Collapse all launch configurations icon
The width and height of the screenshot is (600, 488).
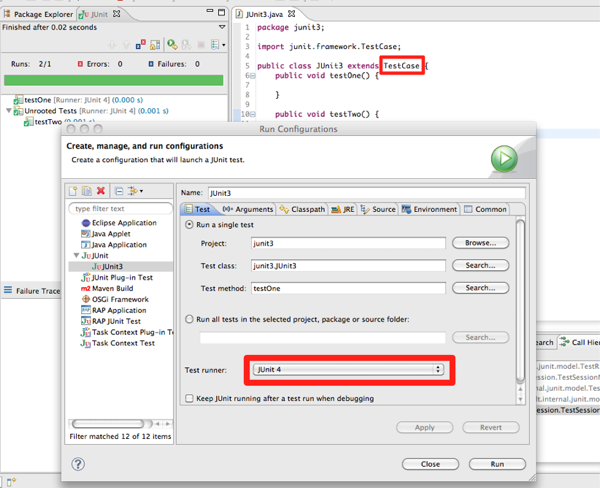pyautogui.click(x=119, y=191)
